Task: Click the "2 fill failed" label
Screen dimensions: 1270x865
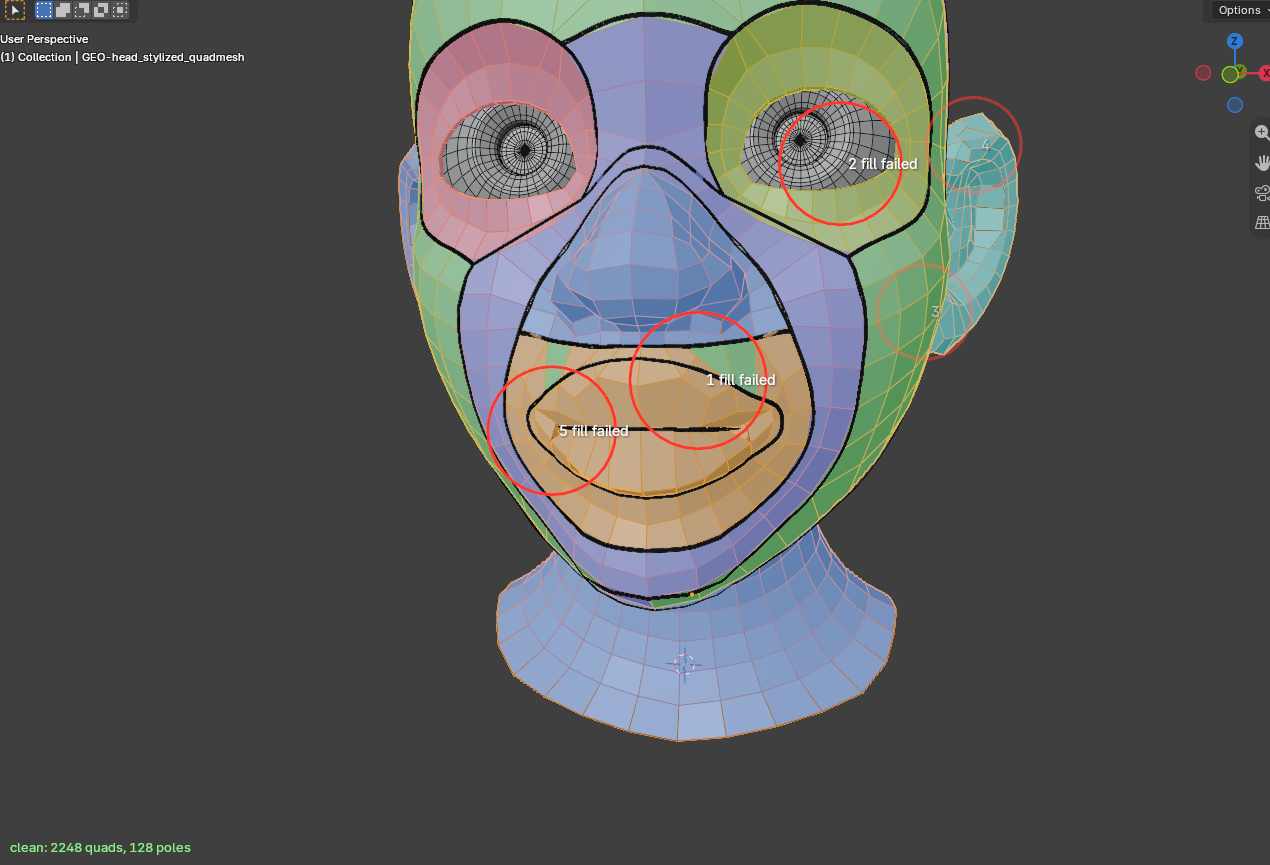Action: coord(882,164)
